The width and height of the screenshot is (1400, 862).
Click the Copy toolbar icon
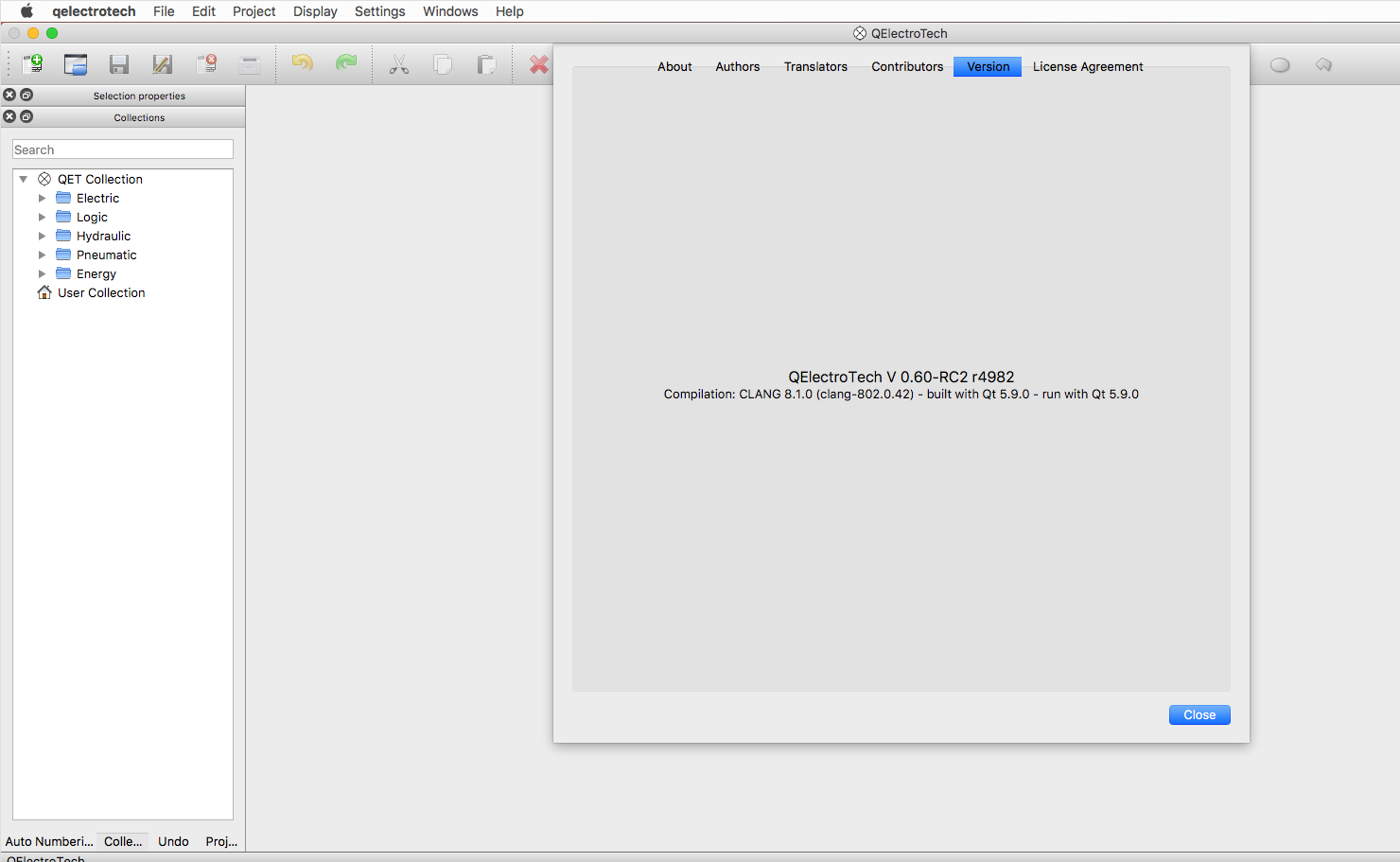(443, 64)
